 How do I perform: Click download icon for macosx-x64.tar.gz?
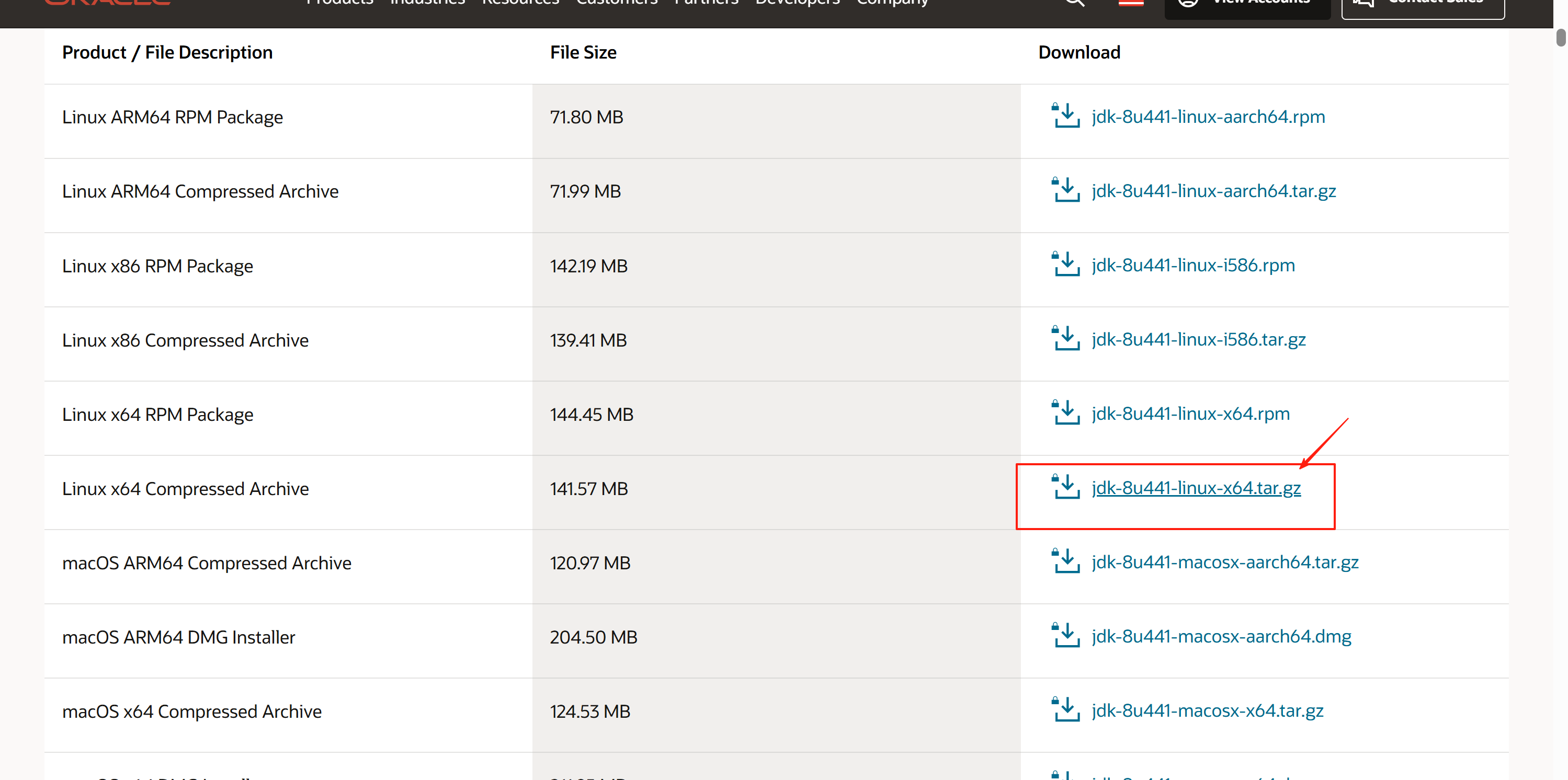coord(1066,709)
